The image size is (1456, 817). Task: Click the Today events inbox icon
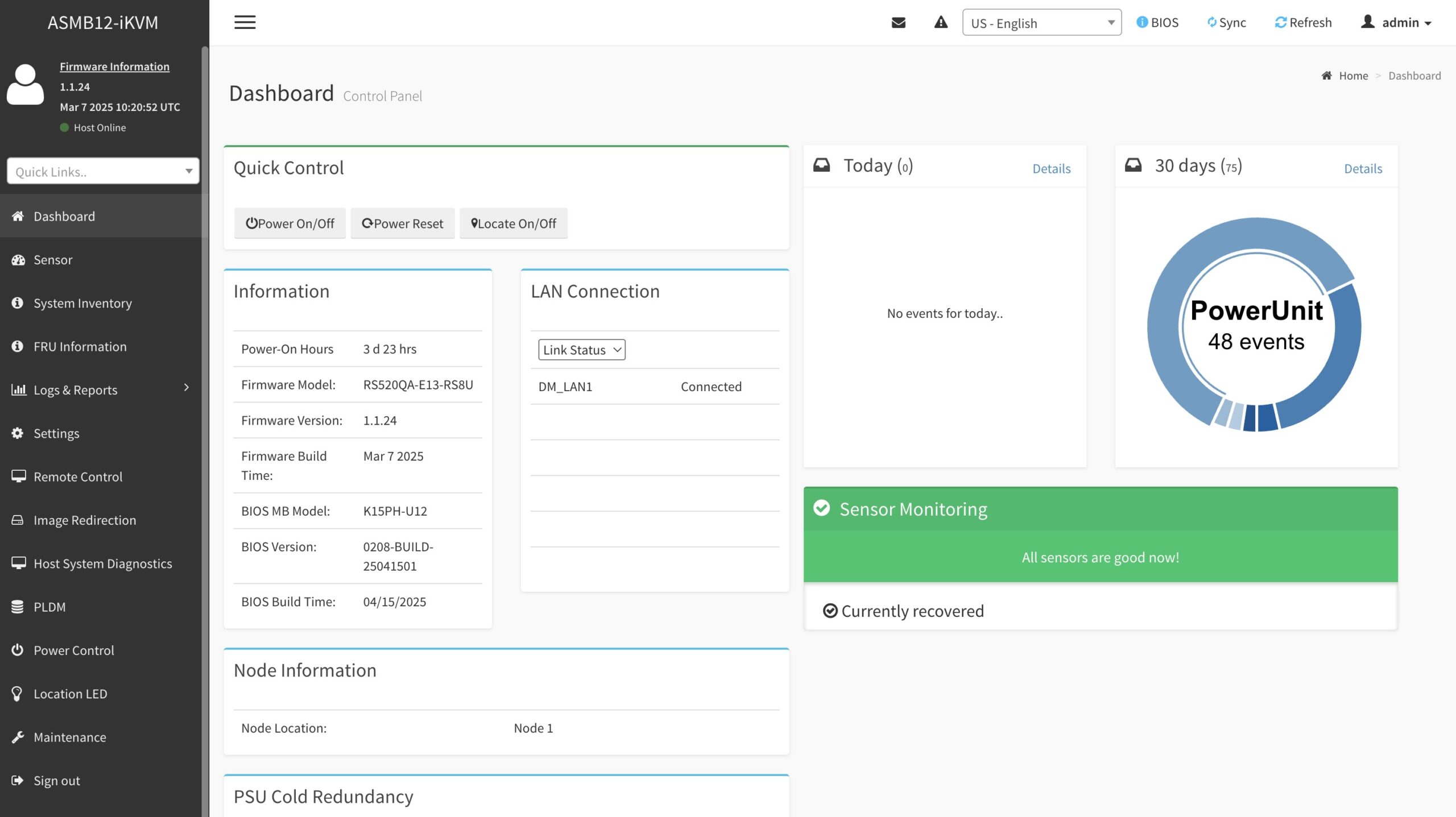tap(821, 165)
